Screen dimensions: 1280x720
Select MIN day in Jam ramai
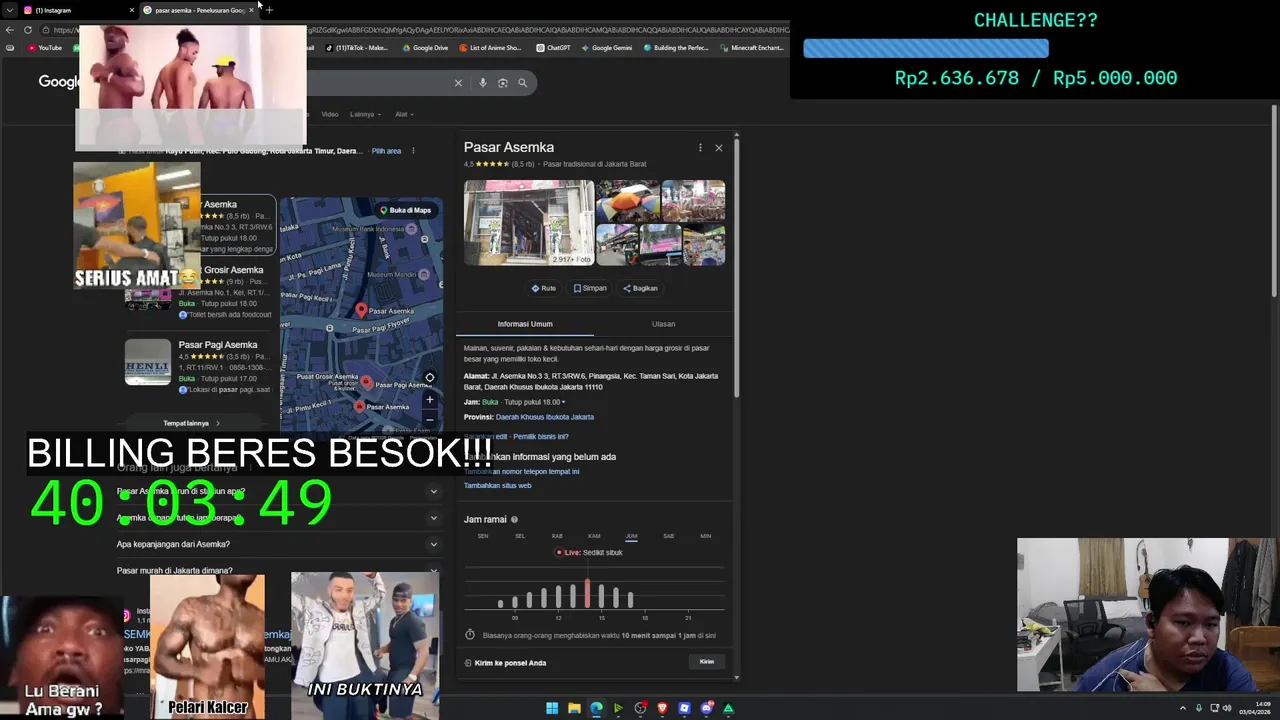coord(705,536)
